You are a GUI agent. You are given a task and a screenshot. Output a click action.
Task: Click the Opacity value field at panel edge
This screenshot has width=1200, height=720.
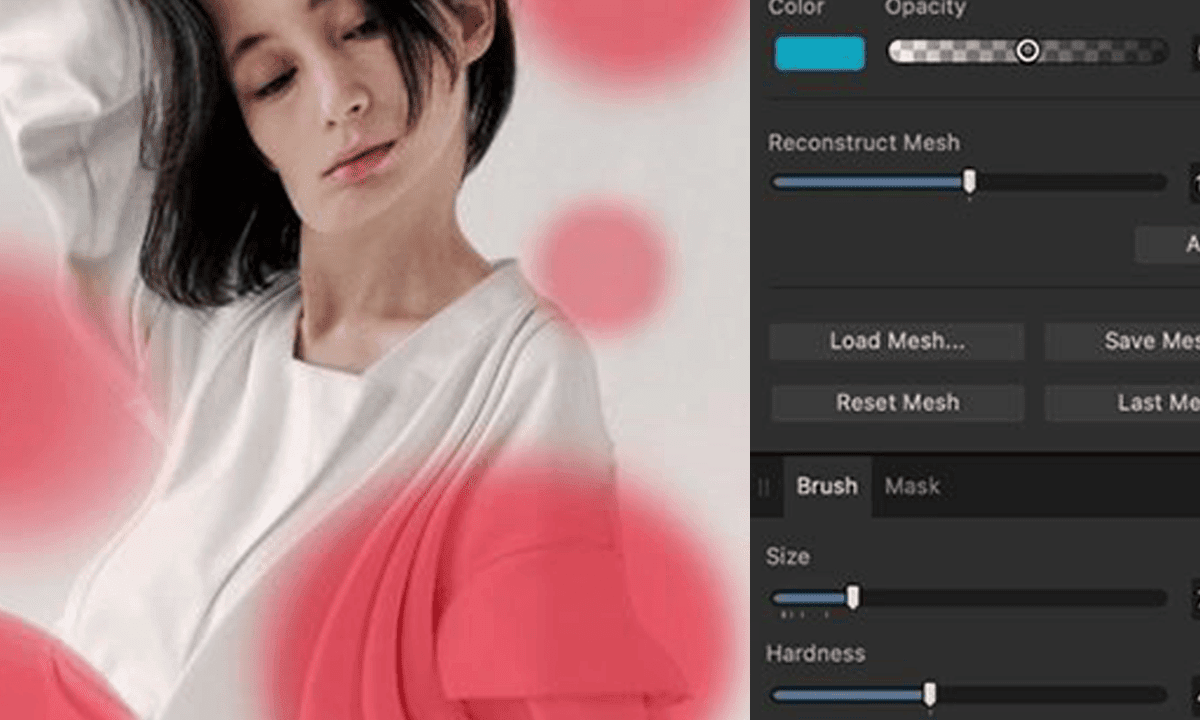pyautogui.click(x=1195, y=48)
